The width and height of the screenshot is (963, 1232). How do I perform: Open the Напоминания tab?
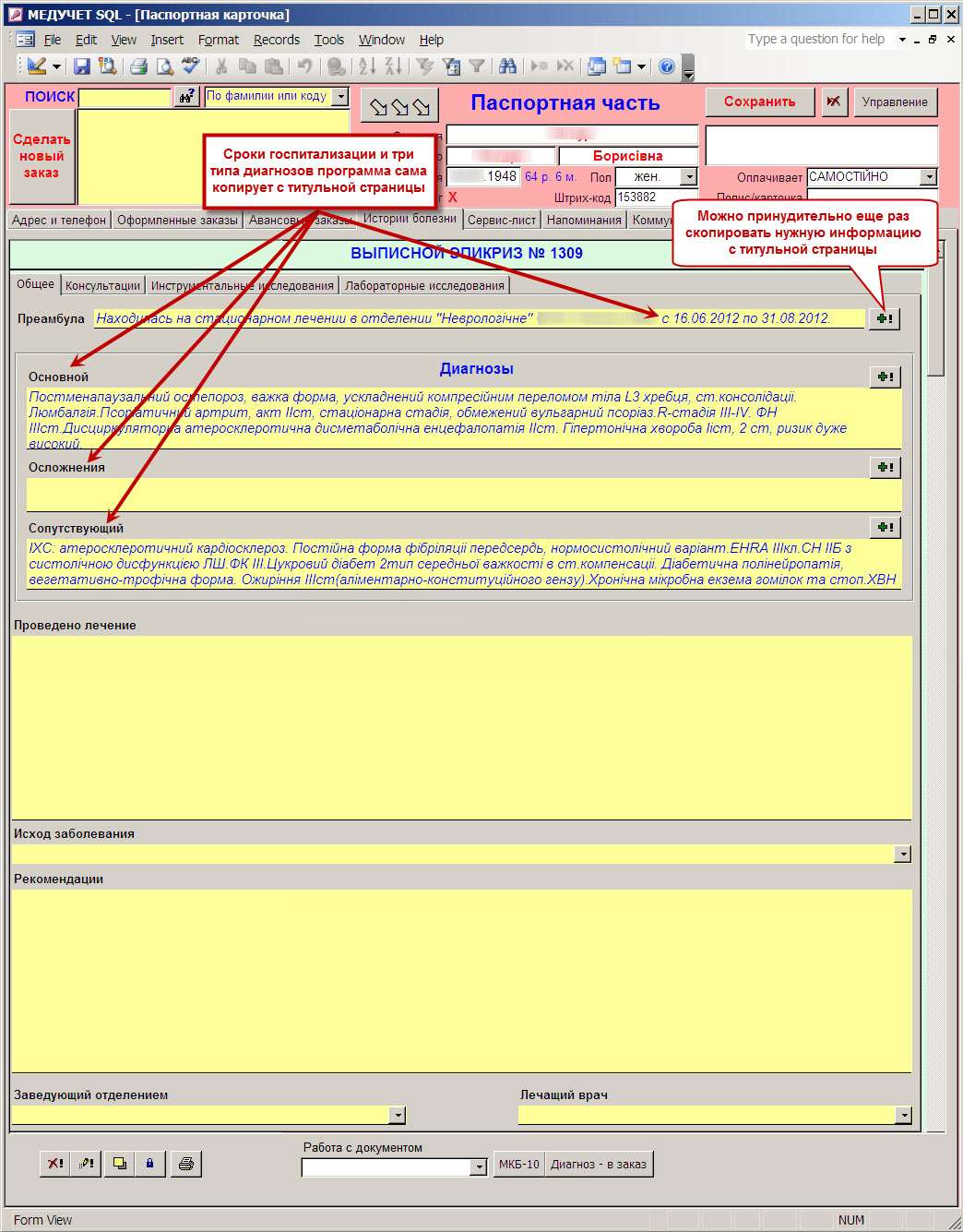pos(584,220)
